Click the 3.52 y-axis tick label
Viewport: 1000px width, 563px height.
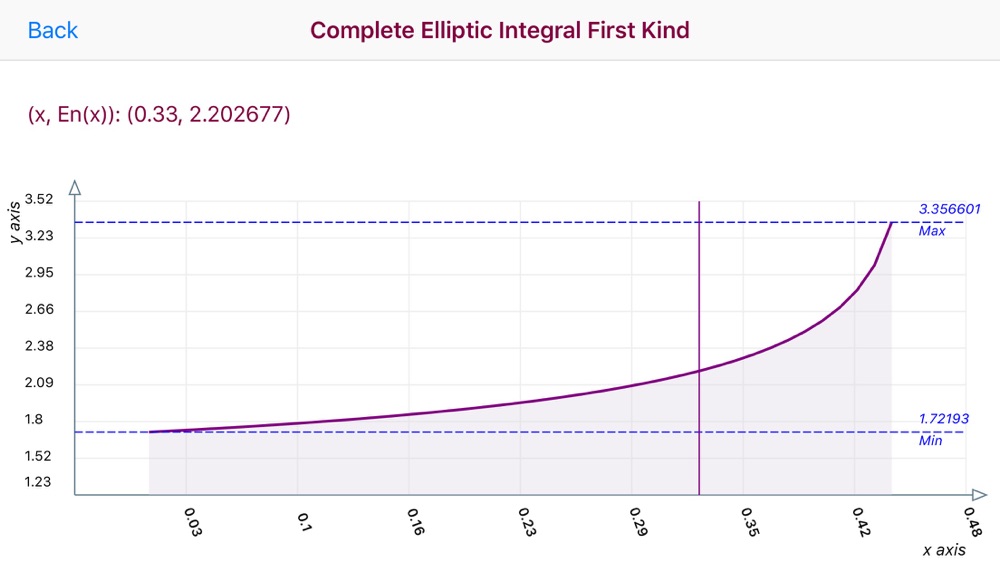(38, 199)
